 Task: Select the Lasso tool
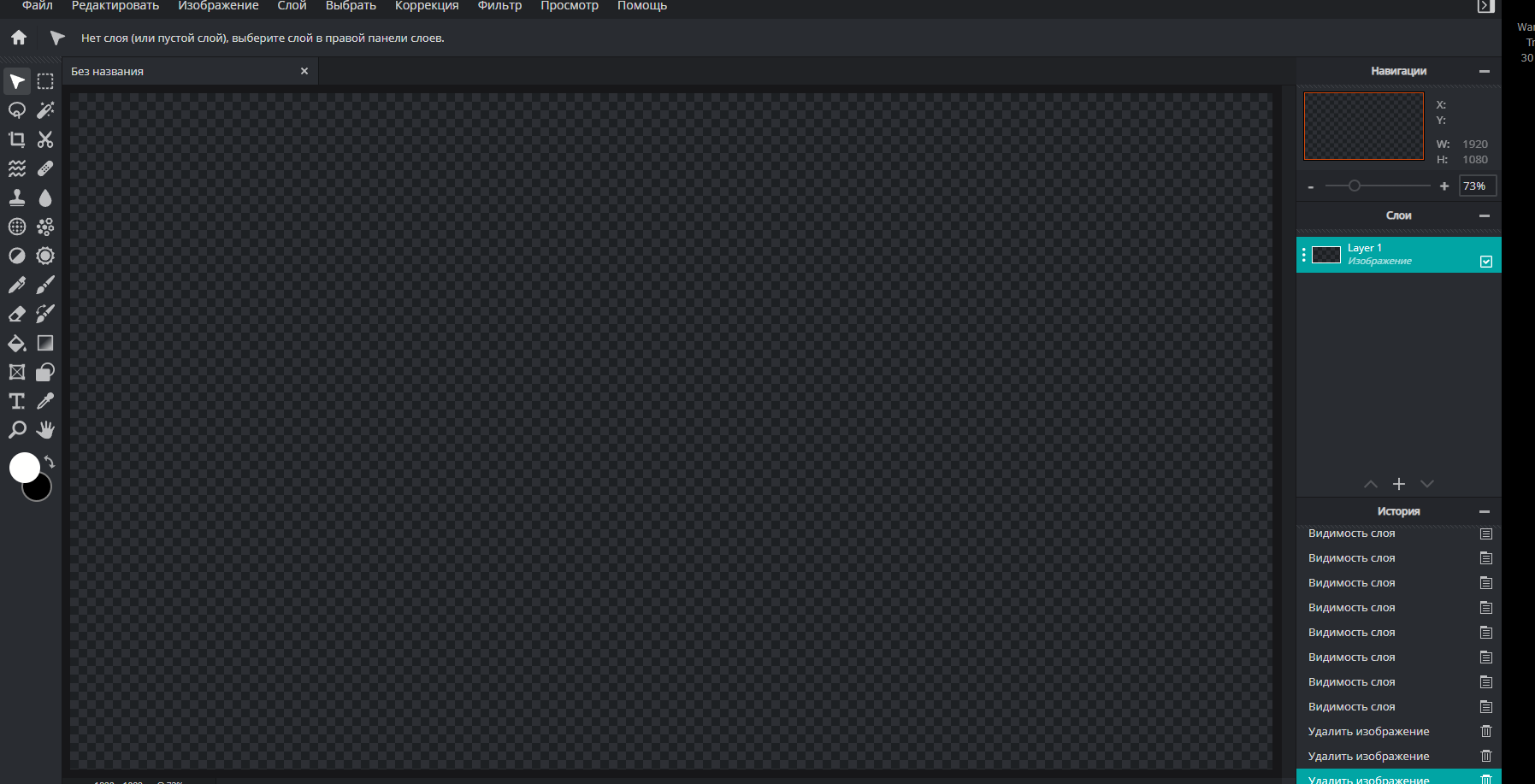(17, 110)
